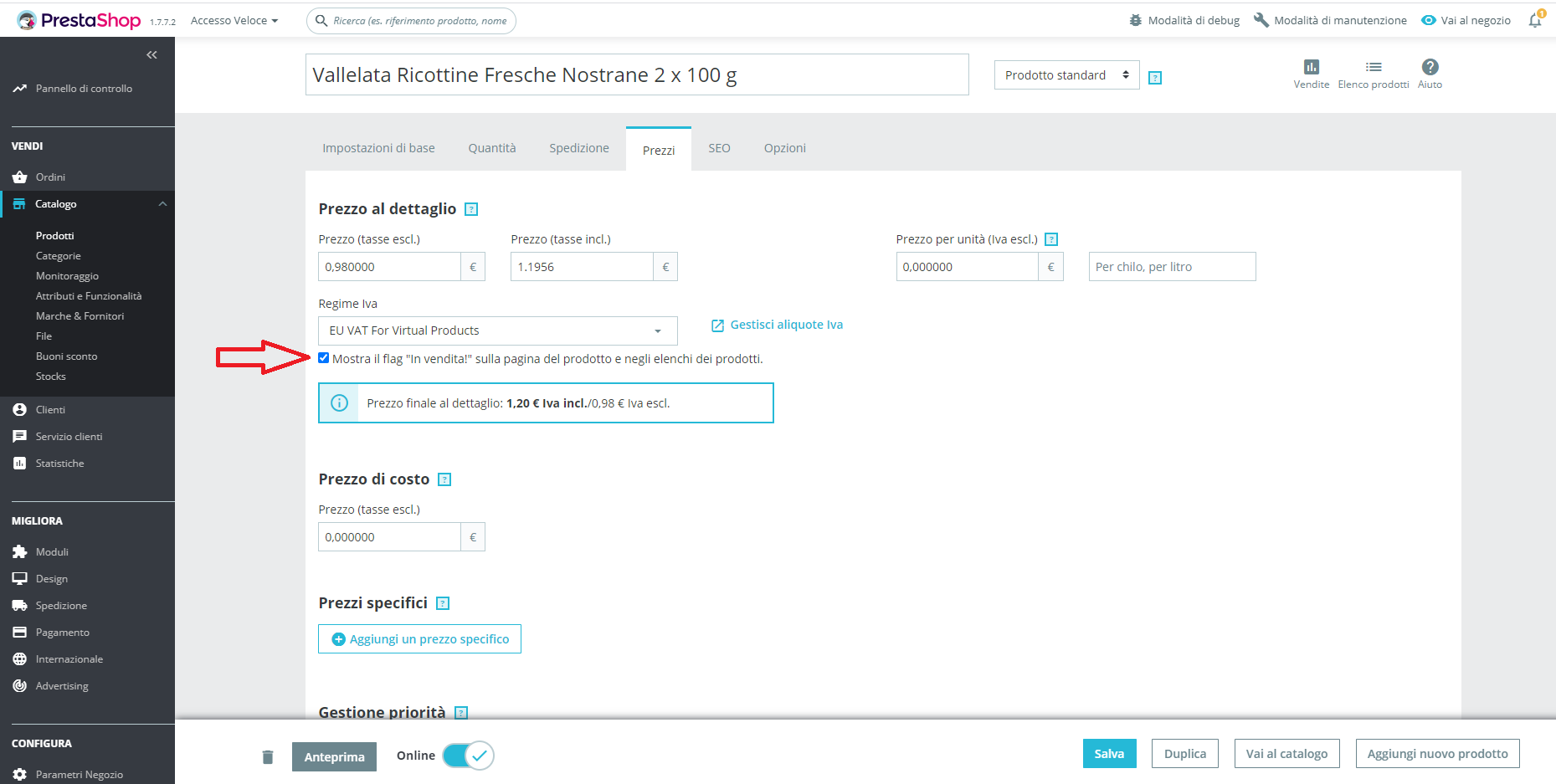Screen dimensions: 1556x784
Task: Click the PrestaShop logo
Action: click(79, 20)
